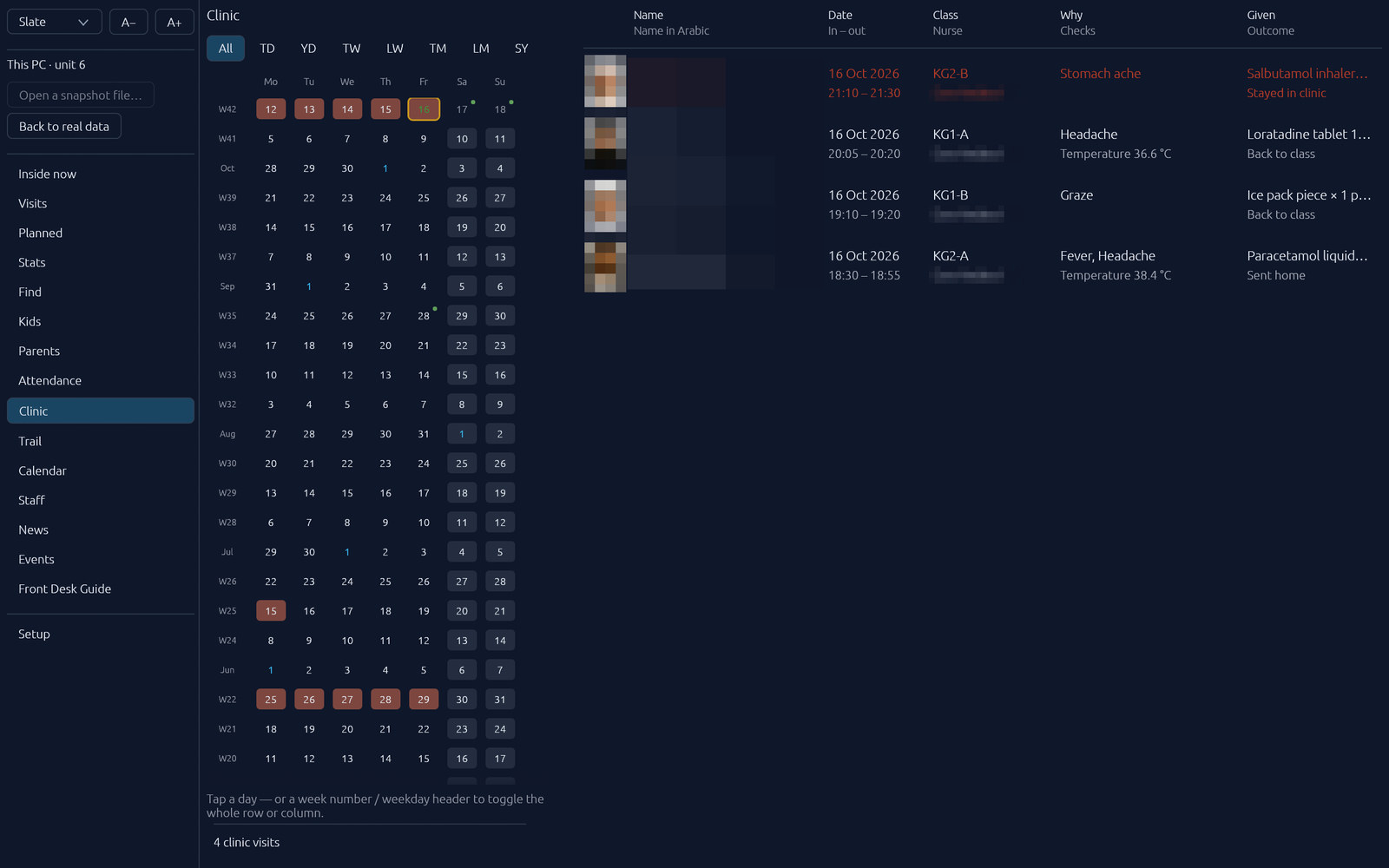The height and width of the screenshot is (868, 1389).
Task: Toggle day 12 in week W42
Action: [271, 109]
